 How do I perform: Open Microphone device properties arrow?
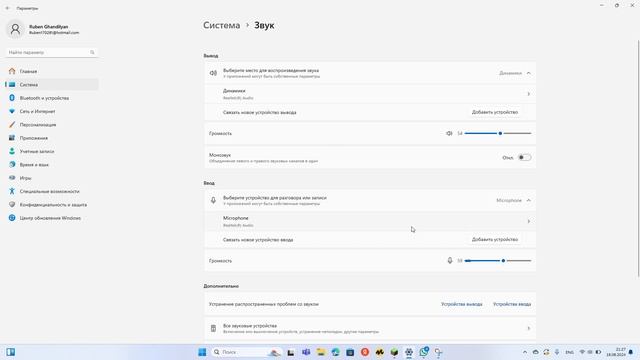pos(529,221)
